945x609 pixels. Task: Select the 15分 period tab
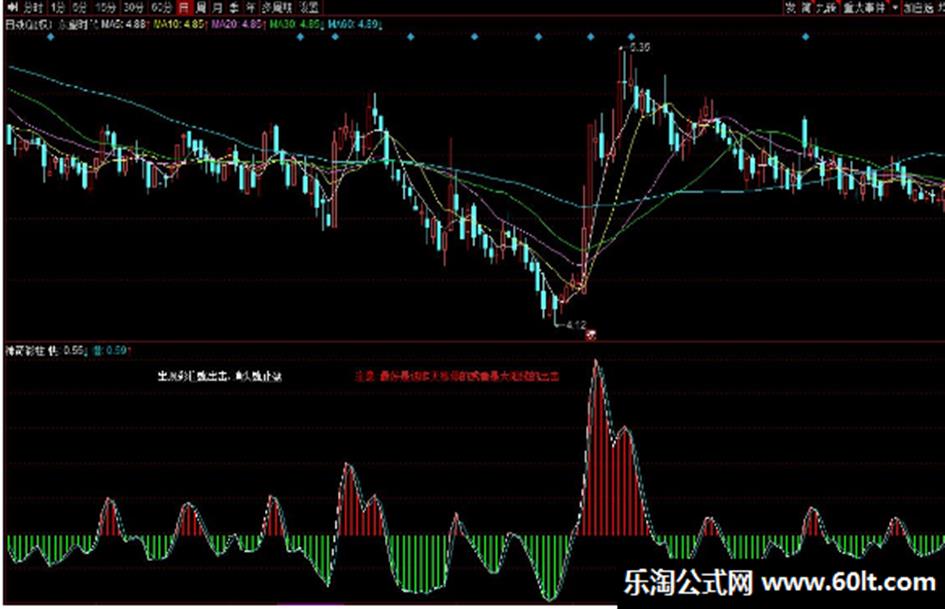point(105,7)
